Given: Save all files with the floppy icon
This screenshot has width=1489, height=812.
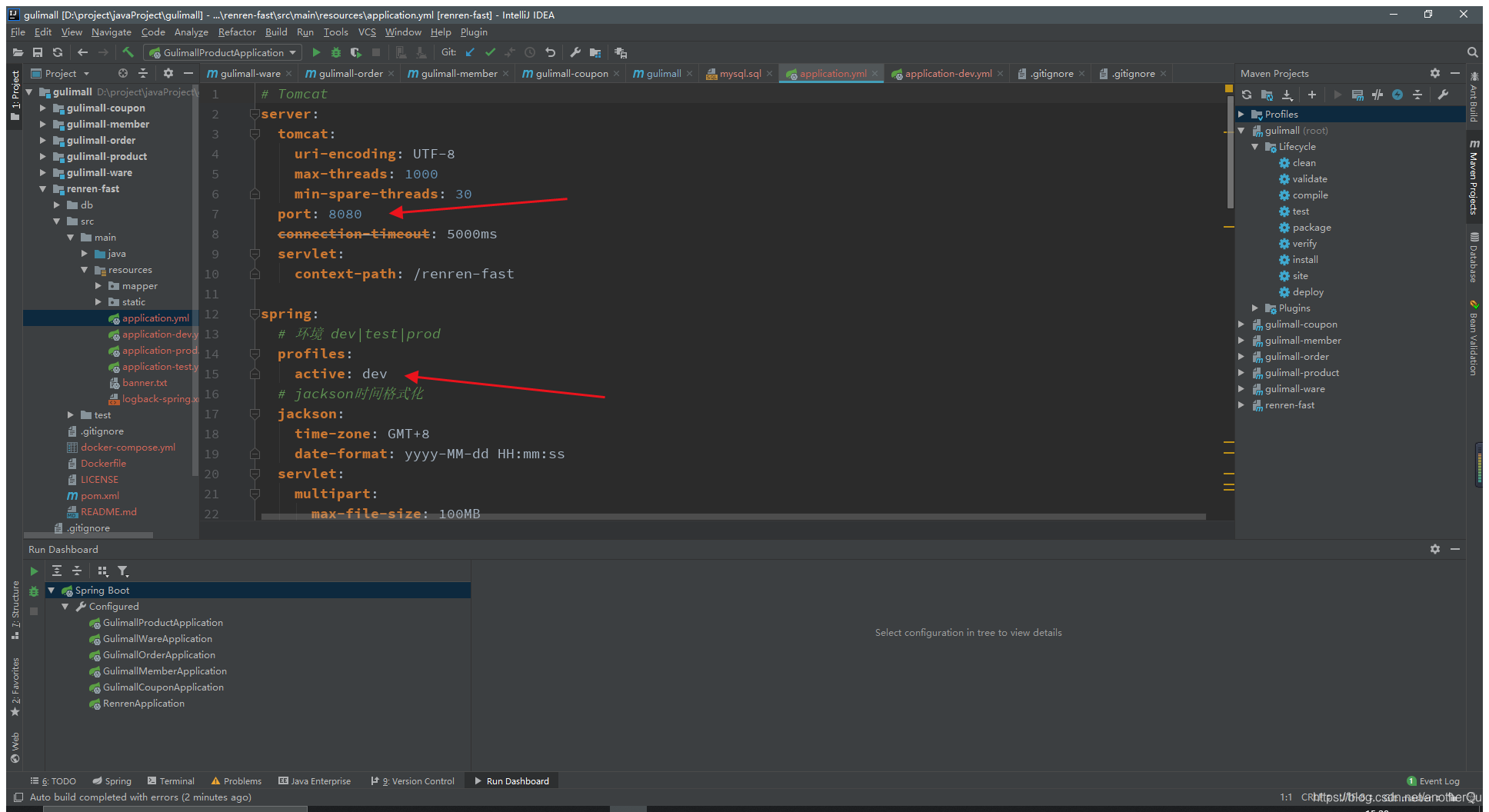Looking at the screenshot, I should (x=38, y=52).
